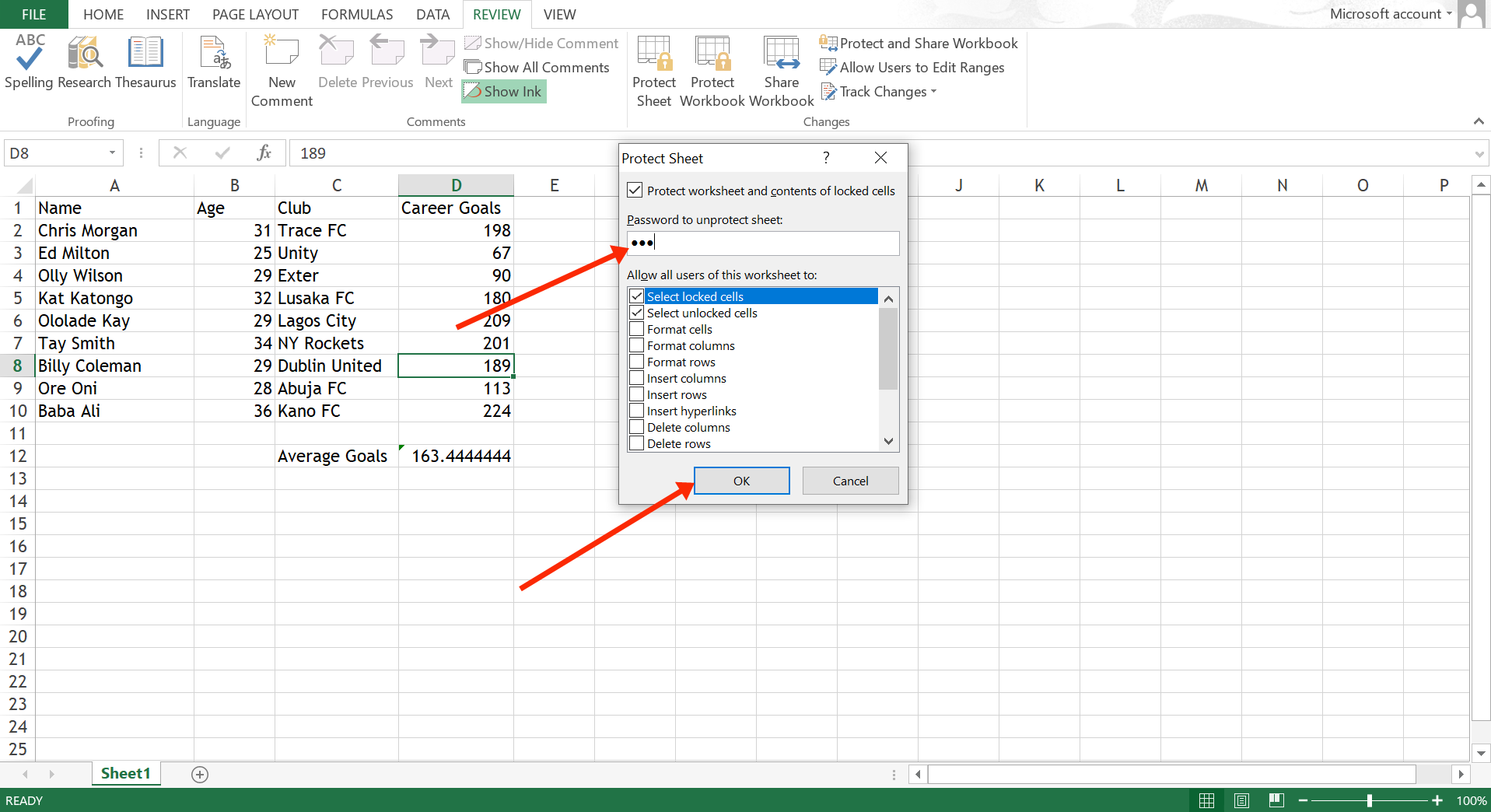Screen dimensions: 1491x812
Task: Select cell with Average Goals label
Action: click(336, 457)
